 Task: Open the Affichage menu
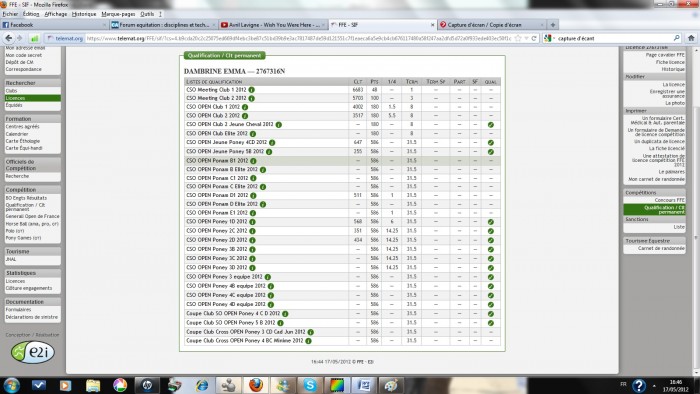tap(56, 14)
